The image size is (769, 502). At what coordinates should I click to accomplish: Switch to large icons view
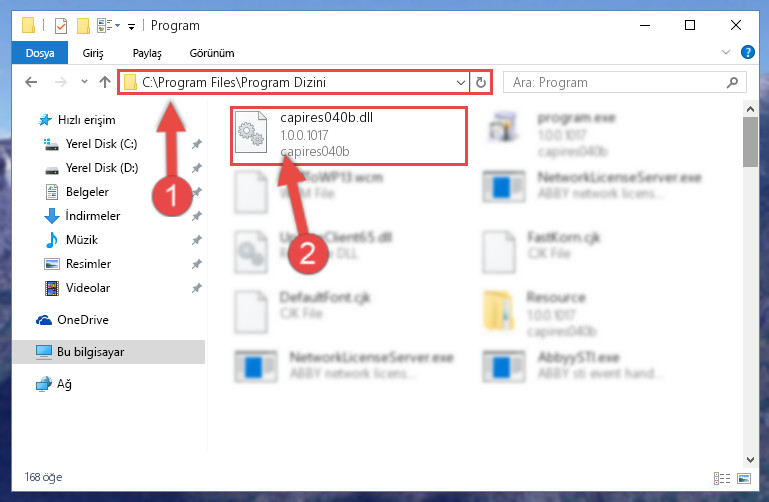click(744, 478)
